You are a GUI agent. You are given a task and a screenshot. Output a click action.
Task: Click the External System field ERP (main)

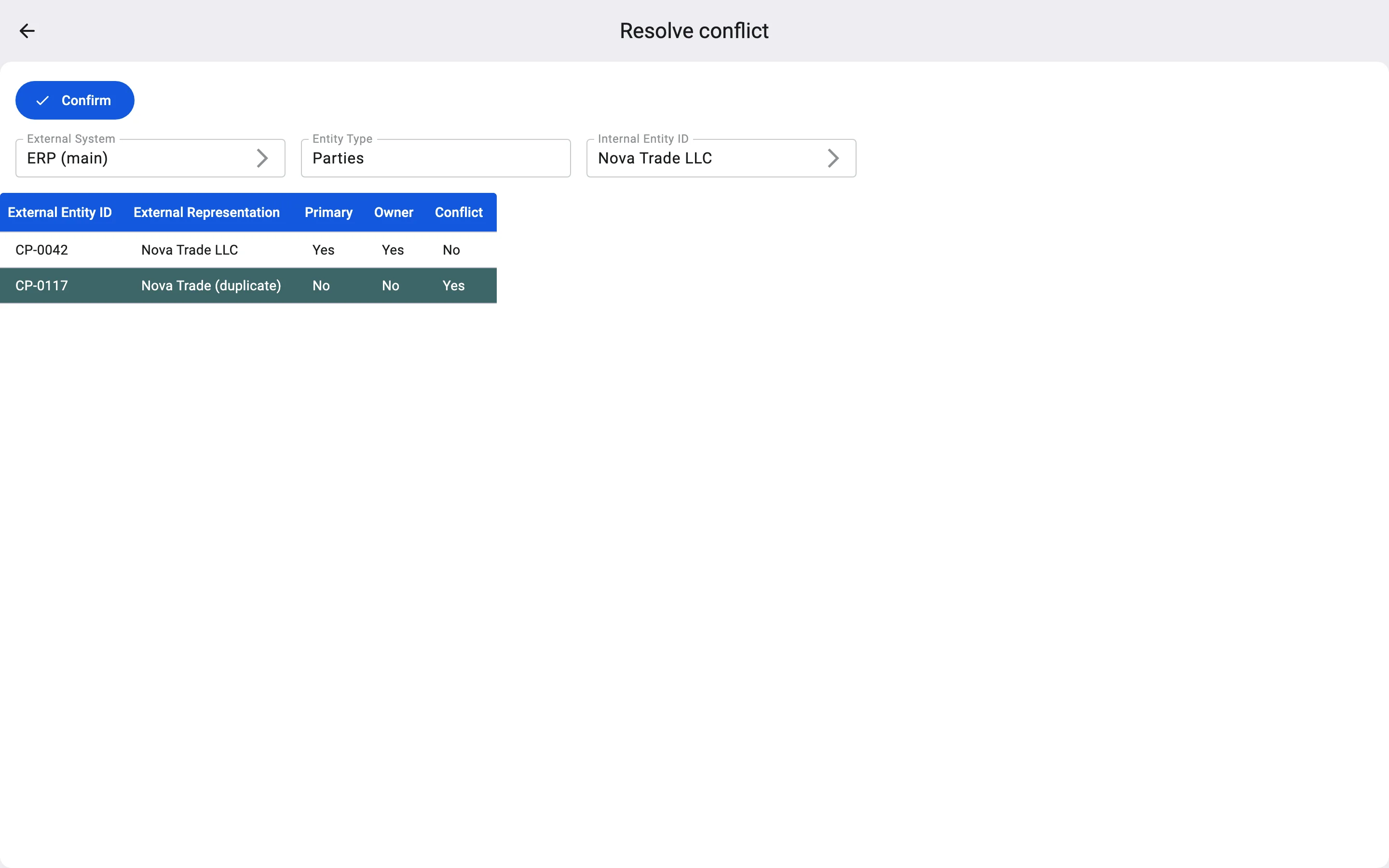(150, 158)
